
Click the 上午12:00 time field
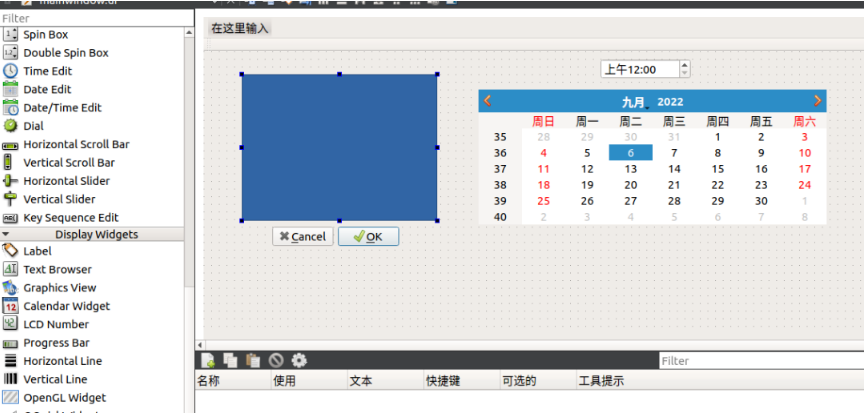(x=640, y=69)
